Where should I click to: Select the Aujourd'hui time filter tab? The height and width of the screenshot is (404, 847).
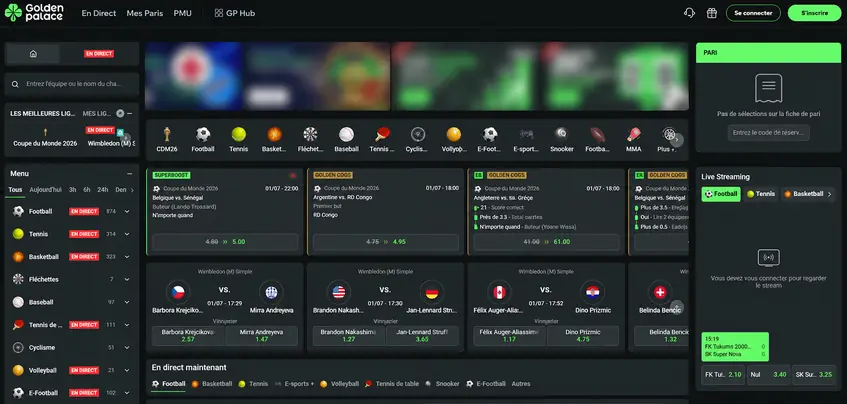tap(45, 190)
